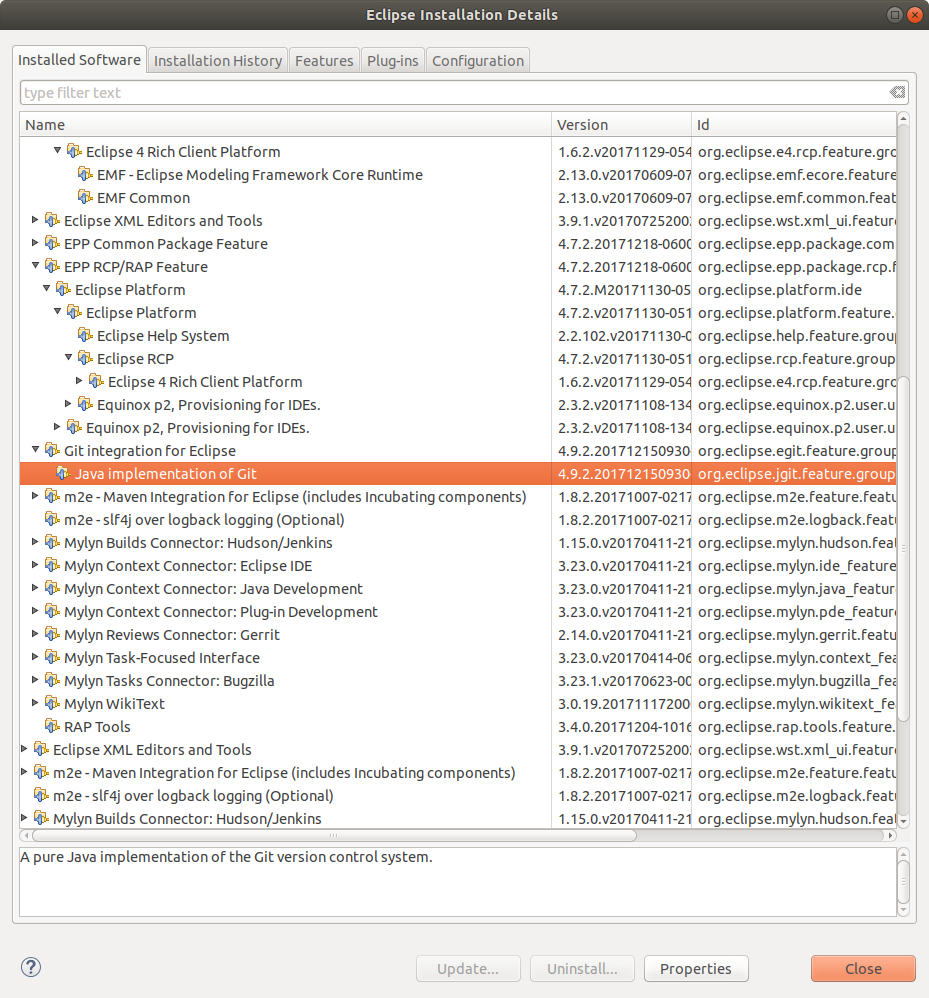Screen dimensions: 929x998
Task: Sort by the Id column header
Action: tap(793, 125)
